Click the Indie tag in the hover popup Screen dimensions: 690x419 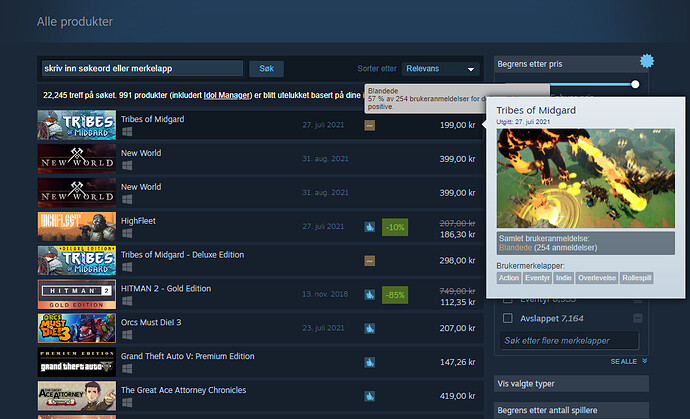(x=564, y=278)
